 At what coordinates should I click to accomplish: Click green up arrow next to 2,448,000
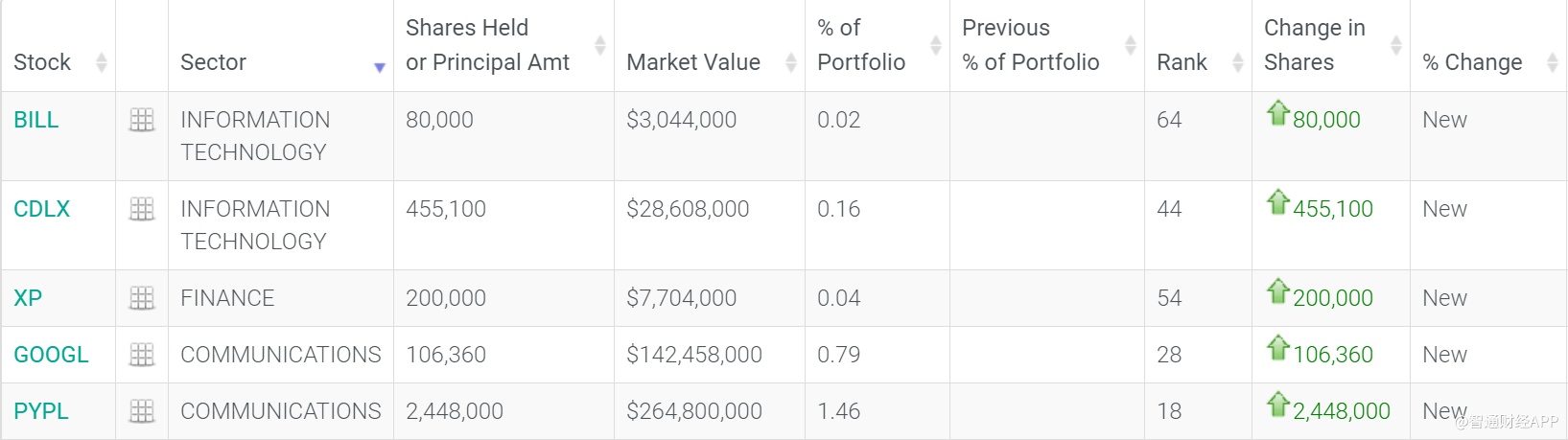[x=1277, y=405]
